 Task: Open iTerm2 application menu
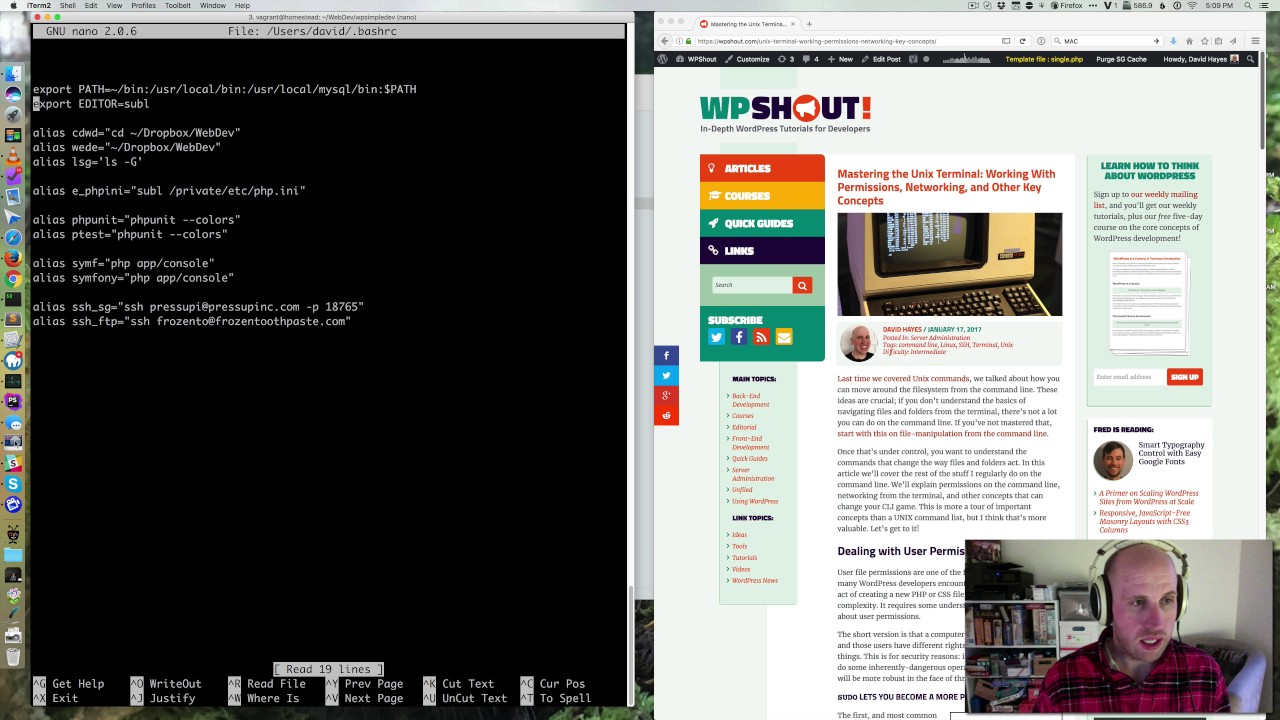(39, 5)
